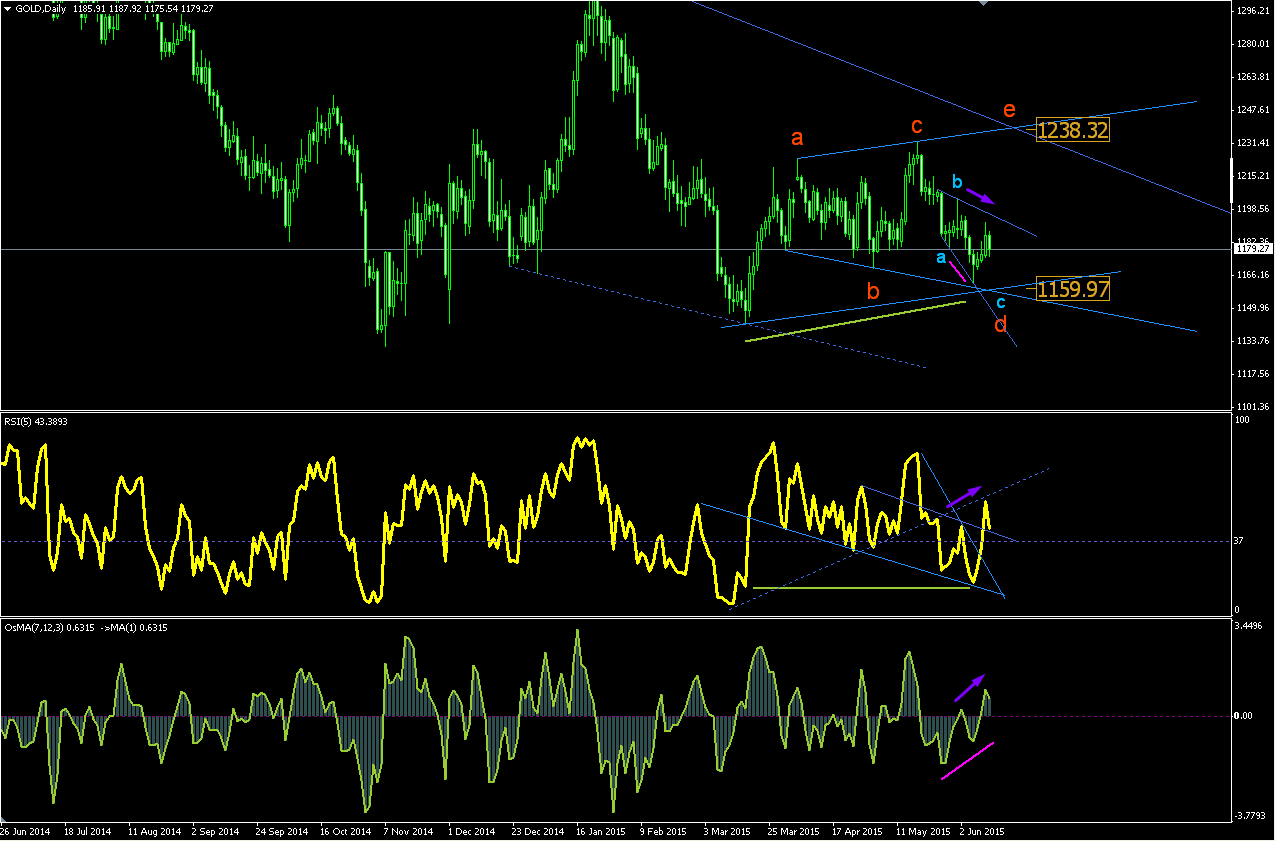Viewport: 1275px width, 841px height.
Task: Click the 11 Aug 2014 date label
Action: tap(154, 832)
